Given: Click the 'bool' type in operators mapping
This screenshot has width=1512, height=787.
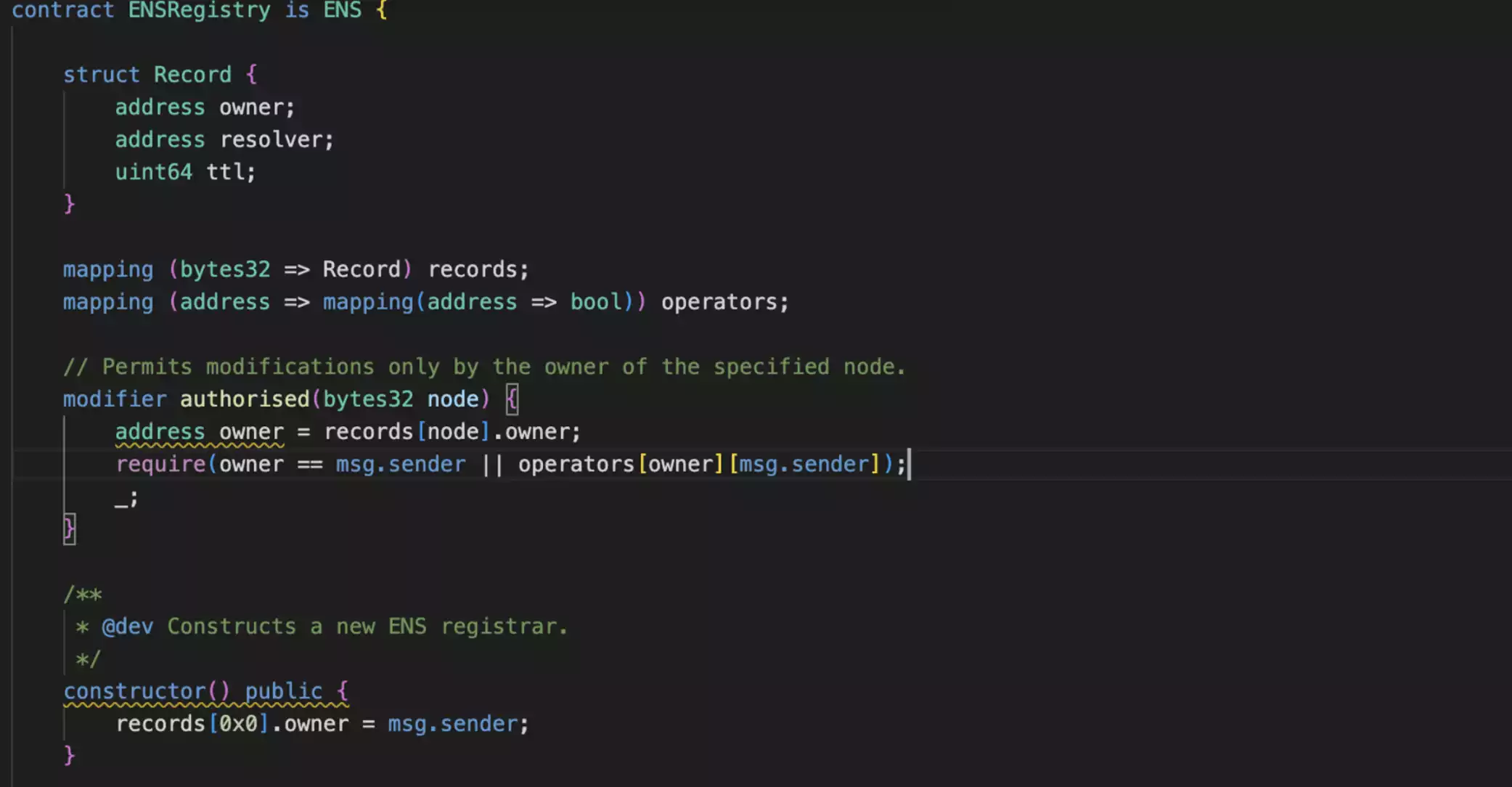Looking at the screenshot, I should pos(596,302).
